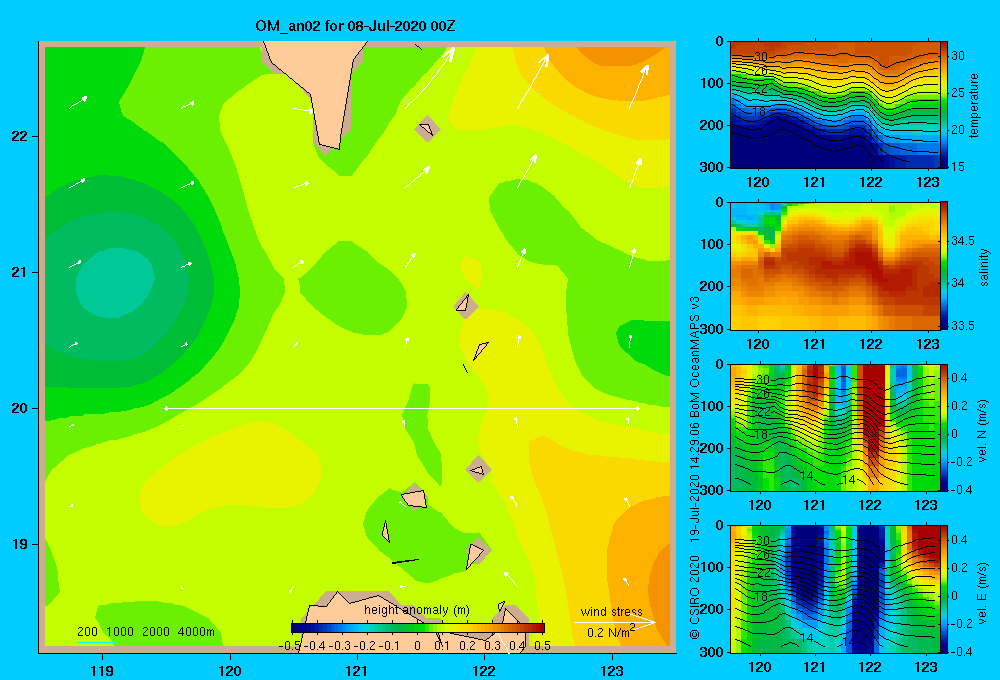Click the 'temperature' axis label
Viewport: 1000px width, 680px height.
click(x=974, y=105)
